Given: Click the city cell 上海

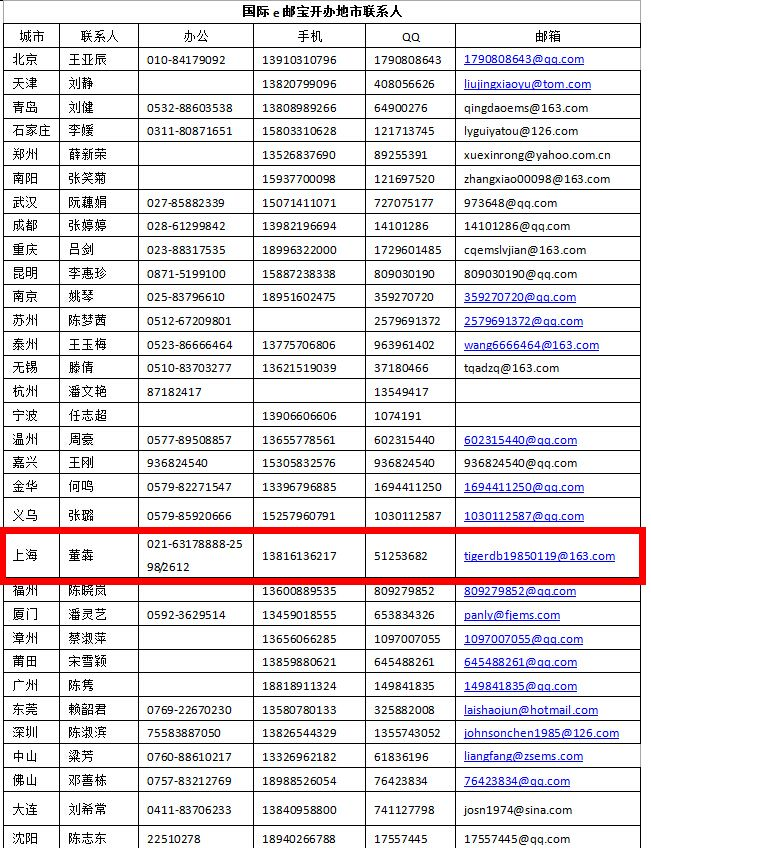Looking at the screenshot, I should (x=25, y=555).
